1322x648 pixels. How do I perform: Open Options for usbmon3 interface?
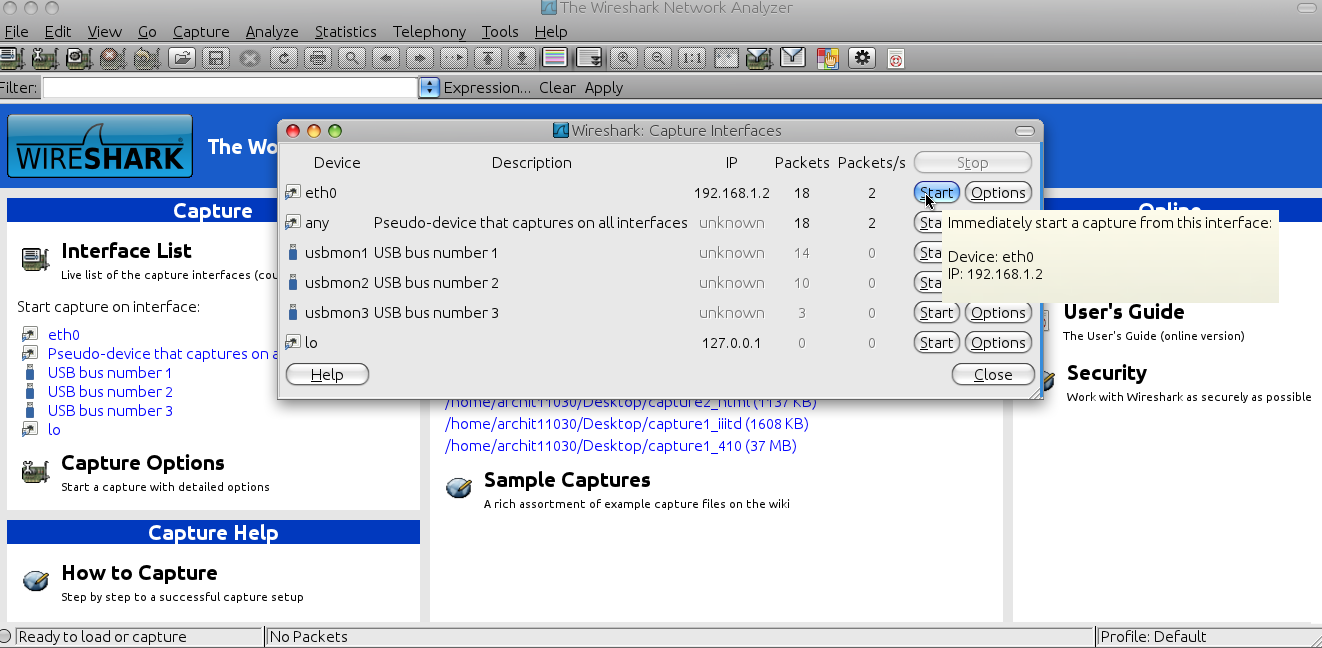click(998, 313)
